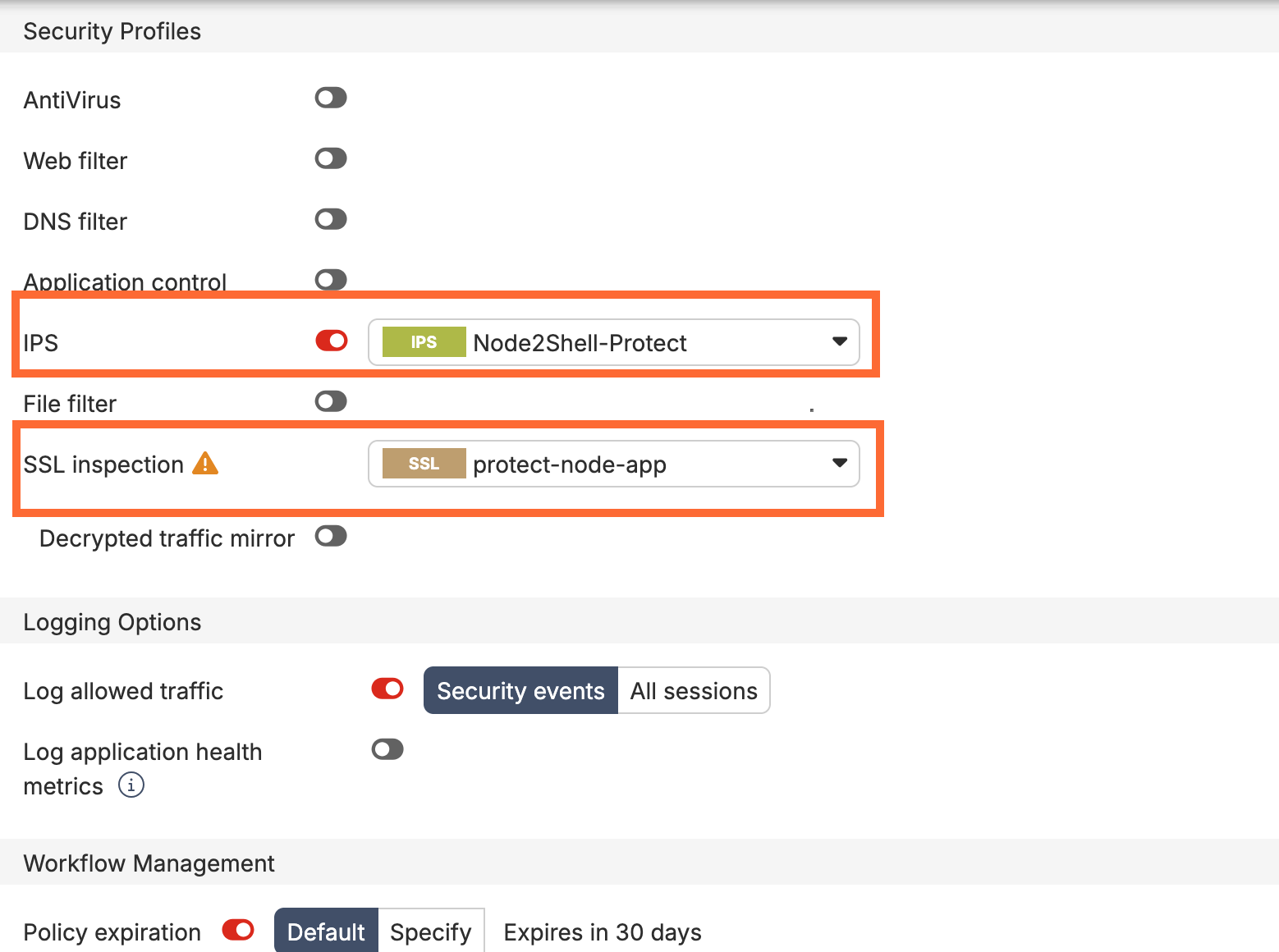Viewport: 1279px width, 952px height.
Task: Click the Expires in 30 days text
Action: tap(603, 932)
